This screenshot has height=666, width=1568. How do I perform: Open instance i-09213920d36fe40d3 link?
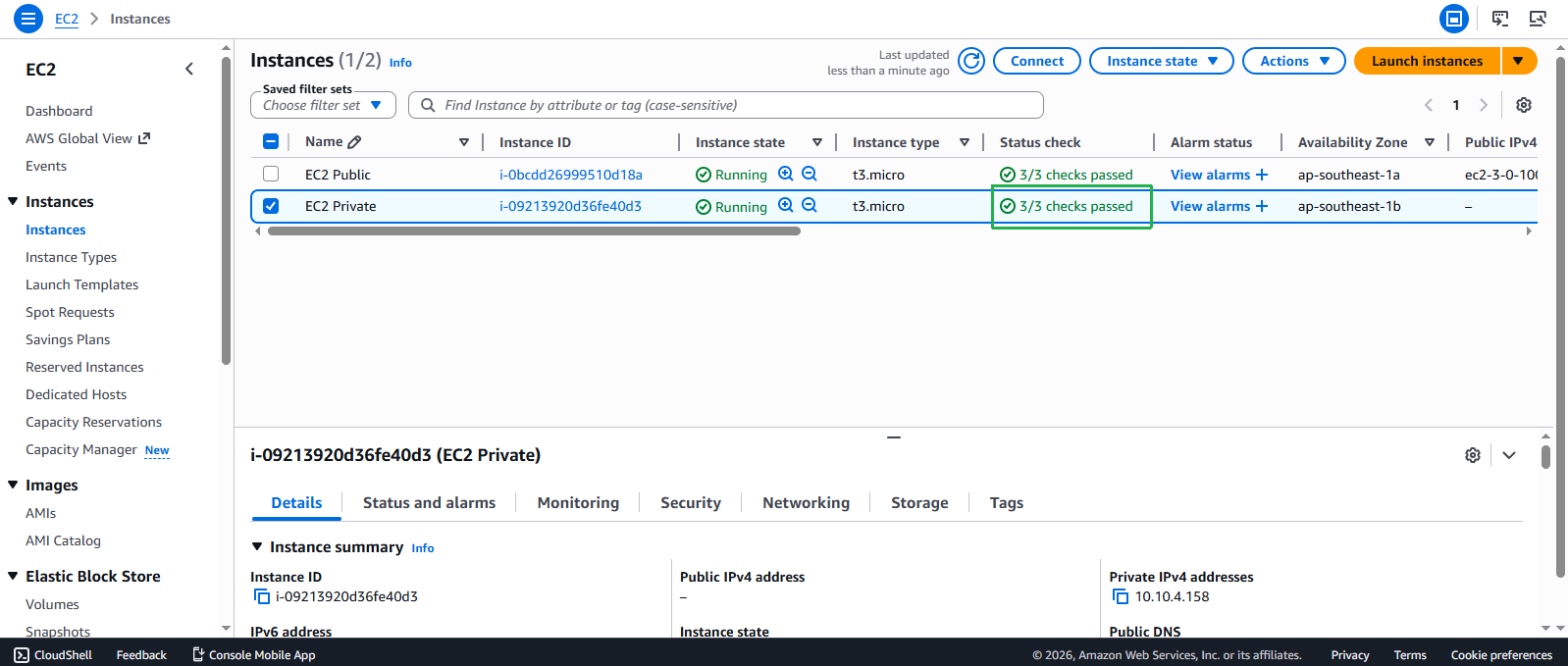click(x=570, y=206)
